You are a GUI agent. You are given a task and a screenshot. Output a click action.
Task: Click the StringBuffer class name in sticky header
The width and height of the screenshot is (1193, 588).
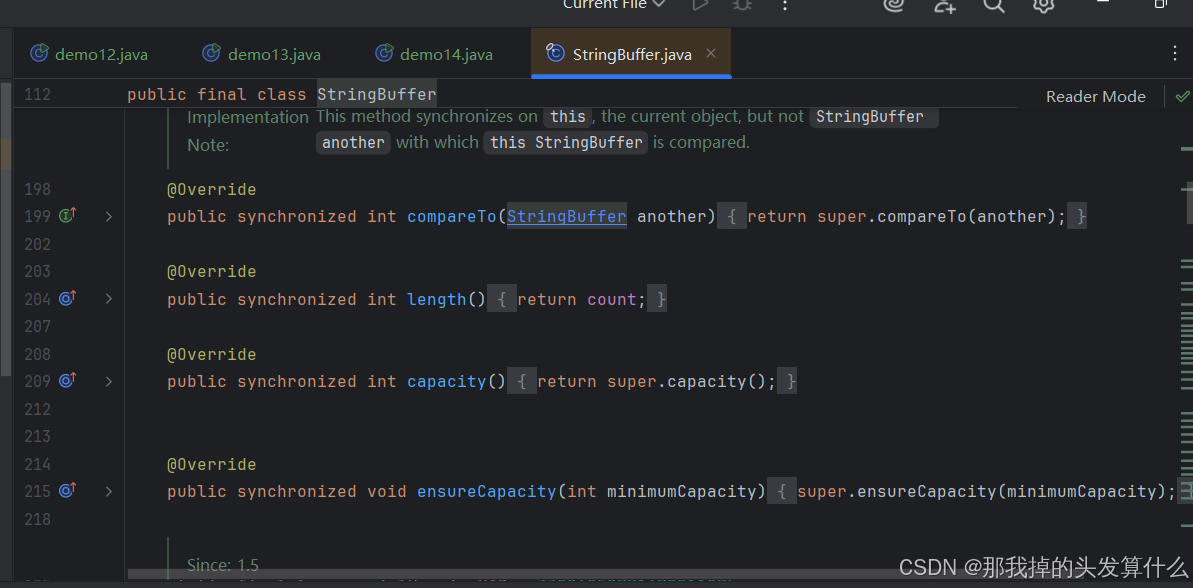click(377, 94)
